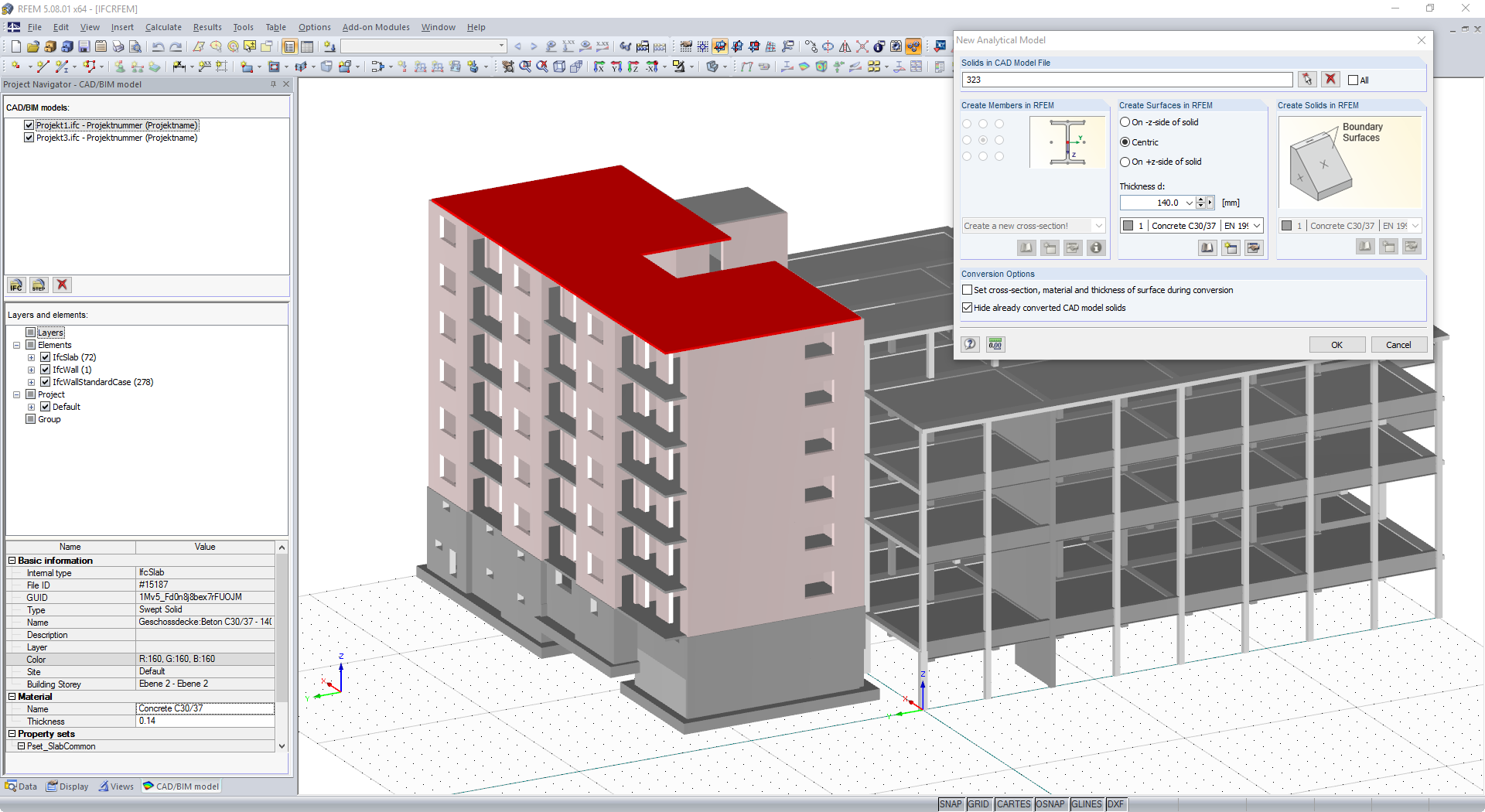Click the red delete icon in the Project Navigator
The width and height of the screenshot is (1485, 812).
pyautogui.click(x=62, y=285)
